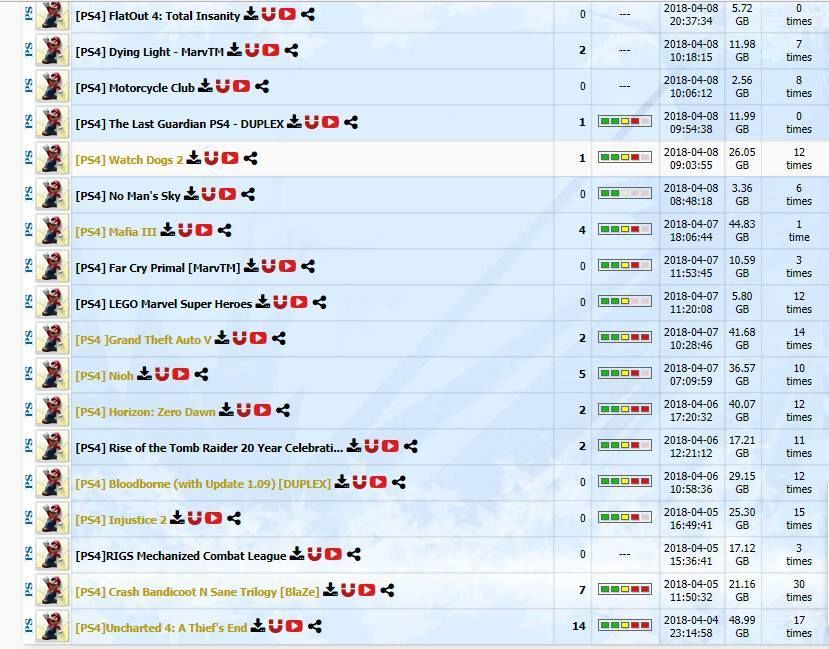Click date 2018-04-08 20:37:34

click(x=691, y=15)
